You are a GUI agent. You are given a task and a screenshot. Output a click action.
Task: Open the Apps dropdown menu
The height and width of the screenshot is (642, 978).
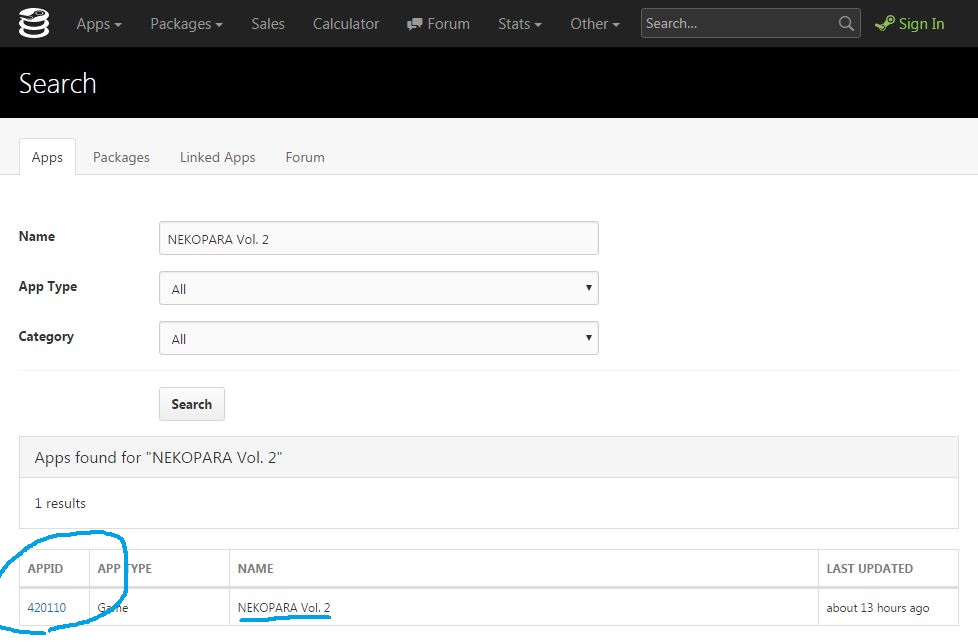tap(99, 23)
